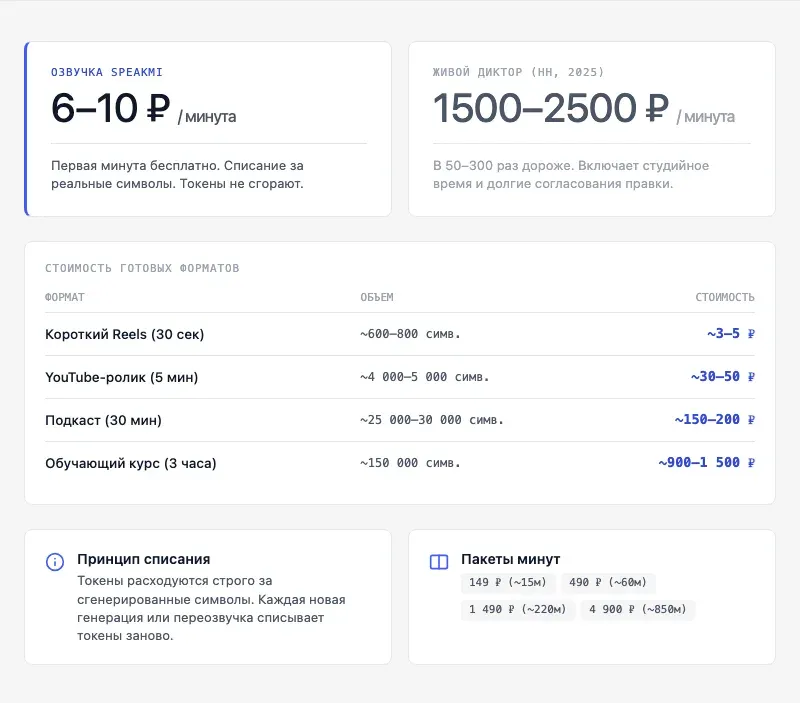Click the СТОИМОСТЬ column header
The width and height of the screenshot is (800, 703).
[725, 297]
